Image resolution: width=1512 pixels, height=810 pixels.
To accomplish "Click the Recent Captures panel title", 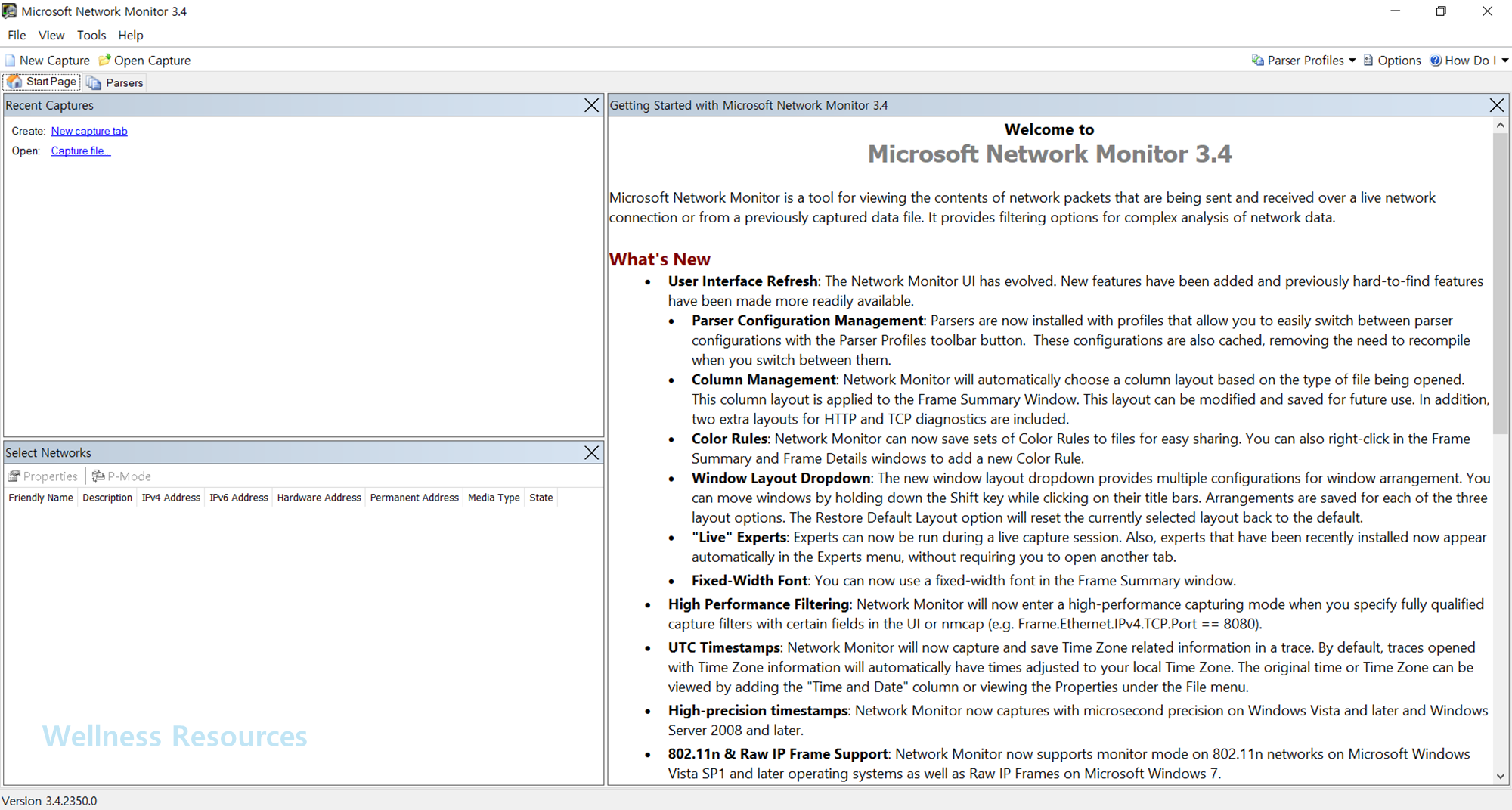I will point(49,105).
